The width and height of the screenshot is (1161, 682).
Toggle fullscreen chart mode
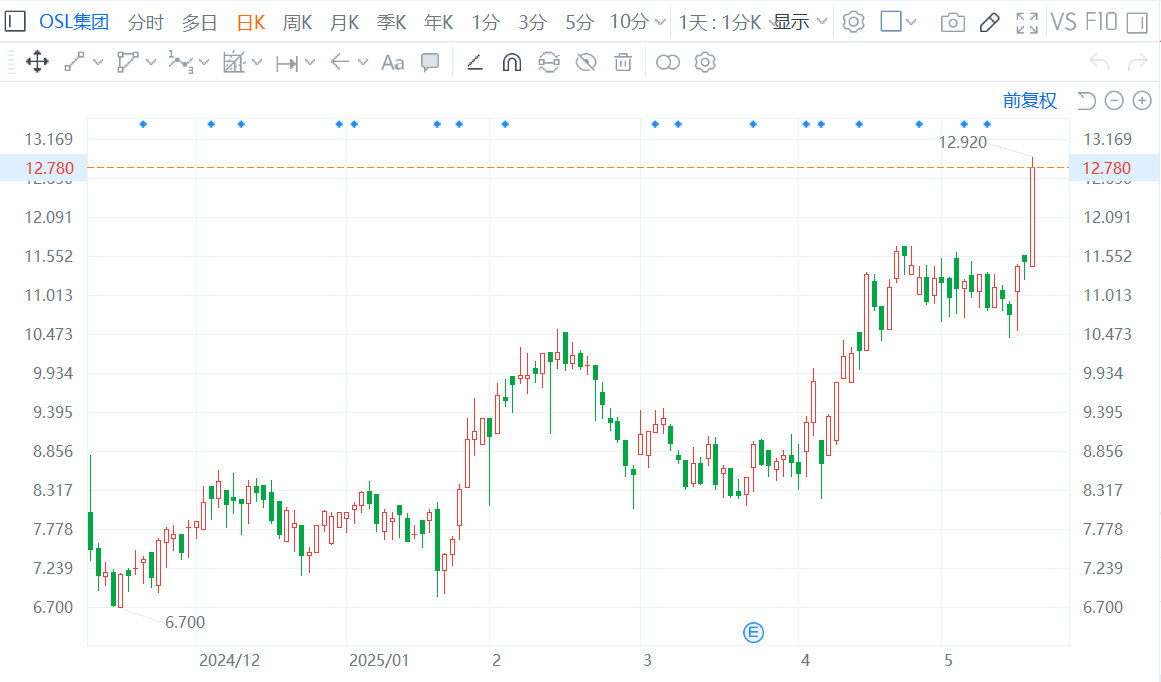pyautogui.click(x=1027, y=23)
